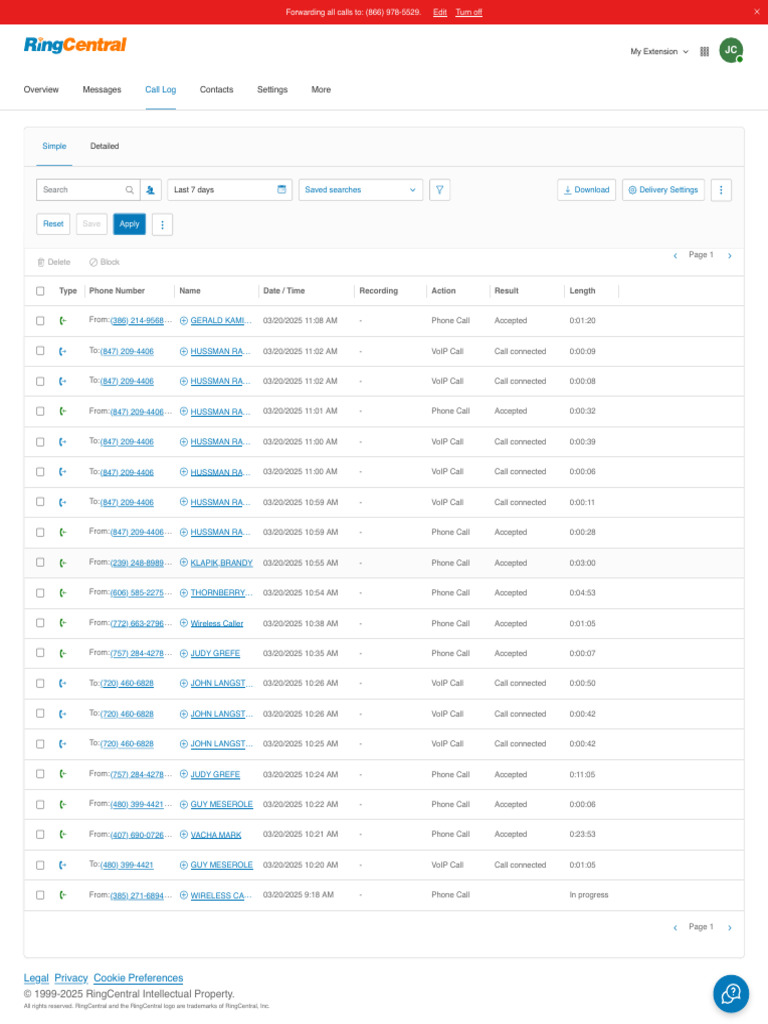This screenshot has width=768, height=1024.
Task: Open Cookie Preferences link
Action: pyautogui.click(x=138, y=978)
